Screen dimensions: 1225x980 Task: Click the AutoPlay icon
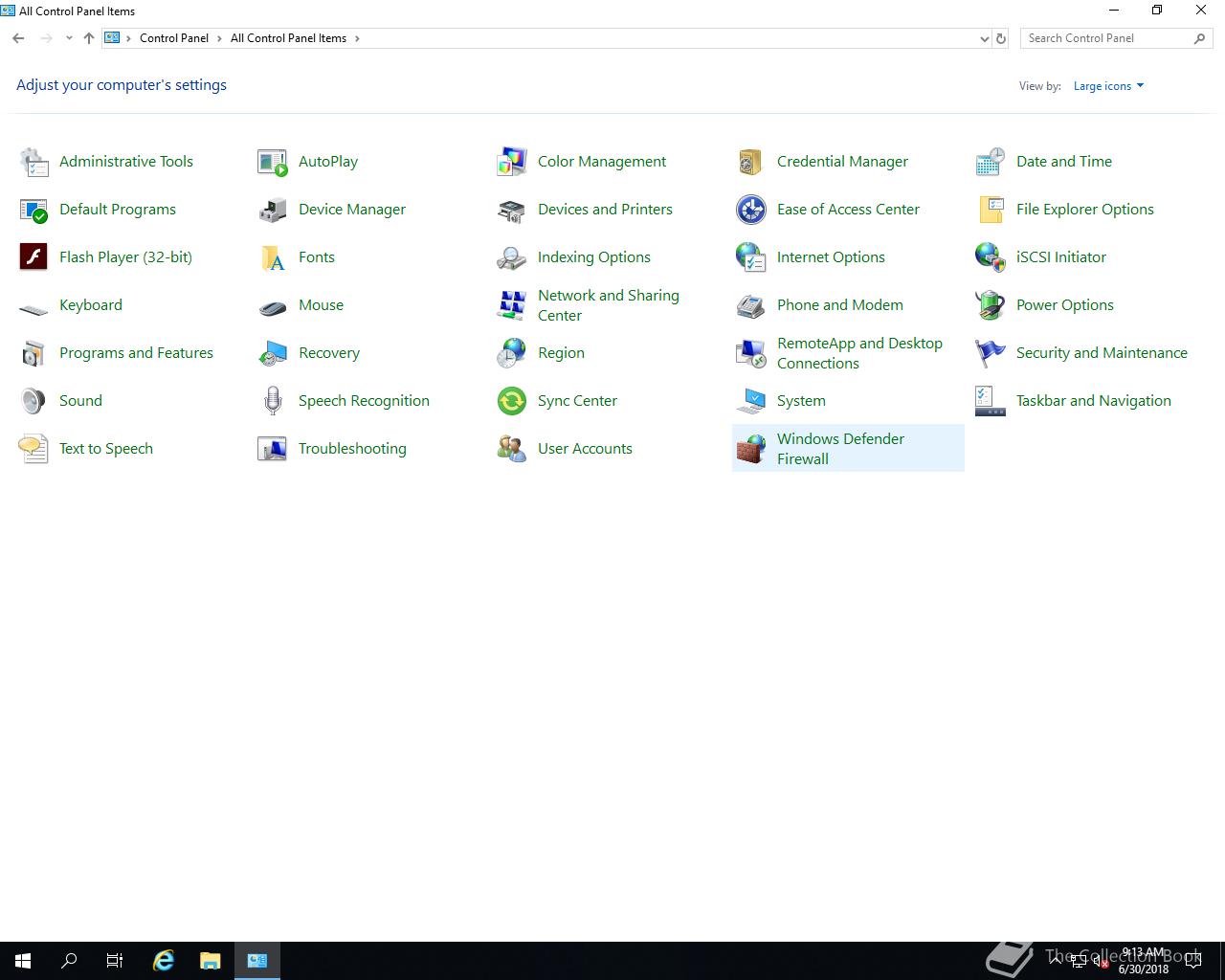pyautogui.click(x=273, y=162)
